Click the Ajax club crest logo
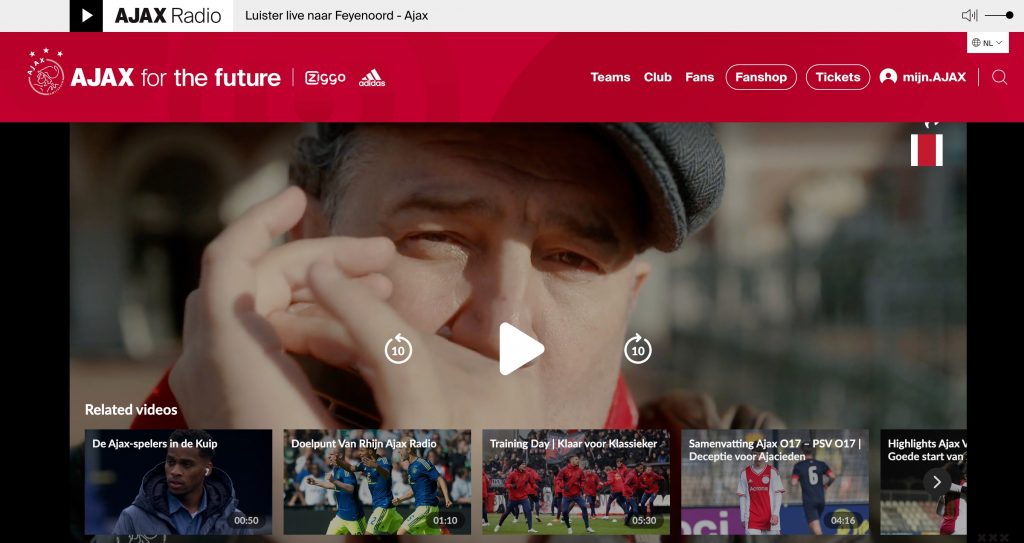1024x543 pixels. [x=46, y=74]
